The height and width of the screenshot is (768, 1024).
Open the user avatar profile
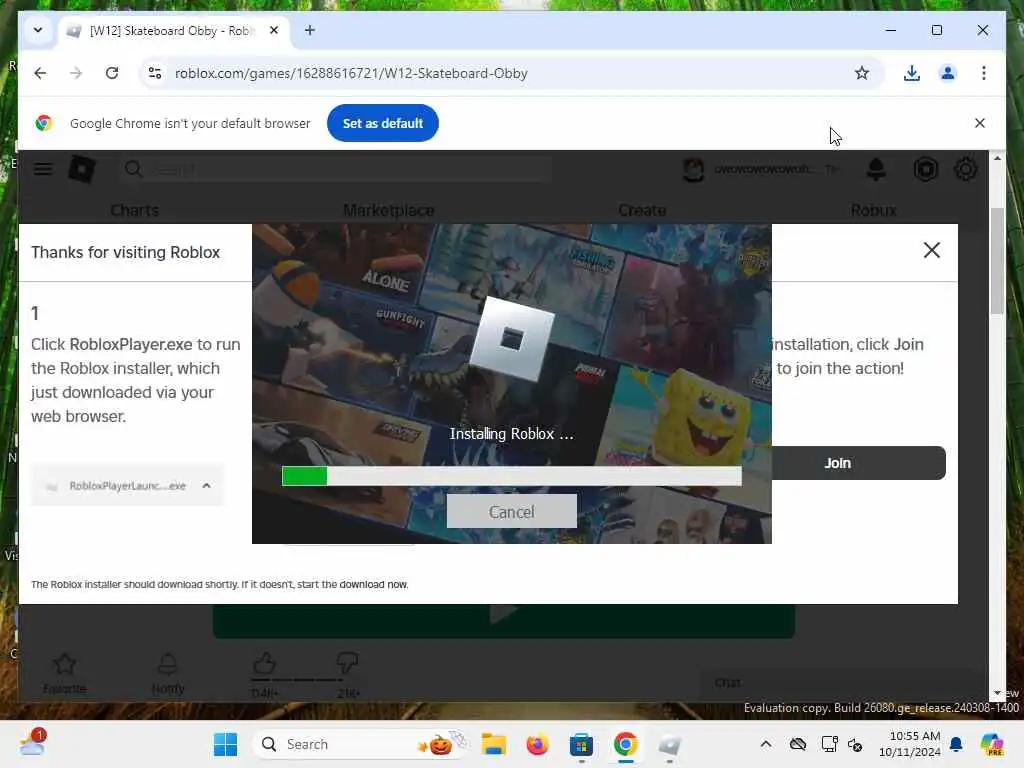coord(694,169)
